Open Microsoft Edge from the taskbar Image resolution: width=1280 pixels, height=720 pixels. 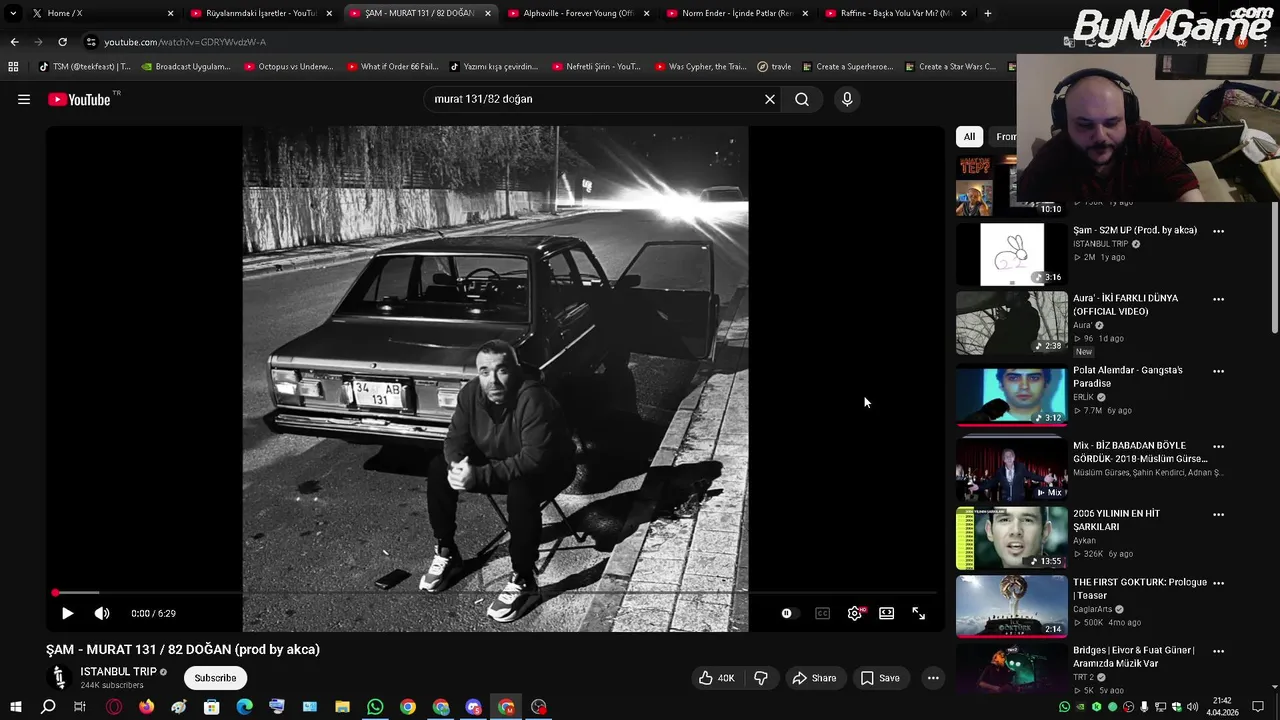pos(244,707)
